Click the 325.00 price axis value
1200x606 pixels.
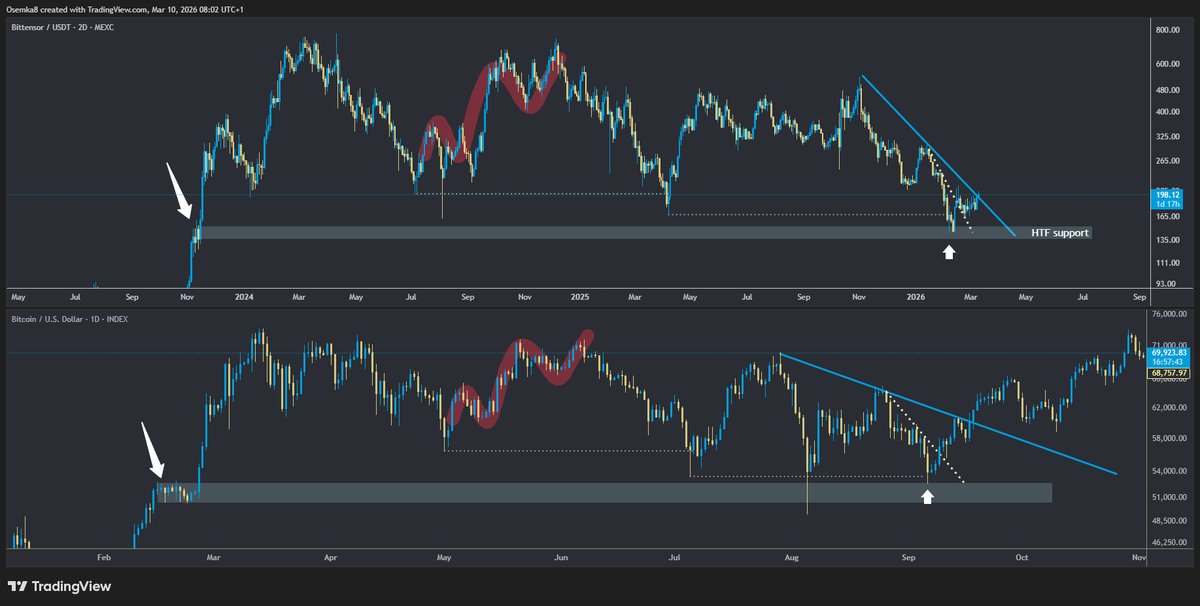click(1168, 136)
